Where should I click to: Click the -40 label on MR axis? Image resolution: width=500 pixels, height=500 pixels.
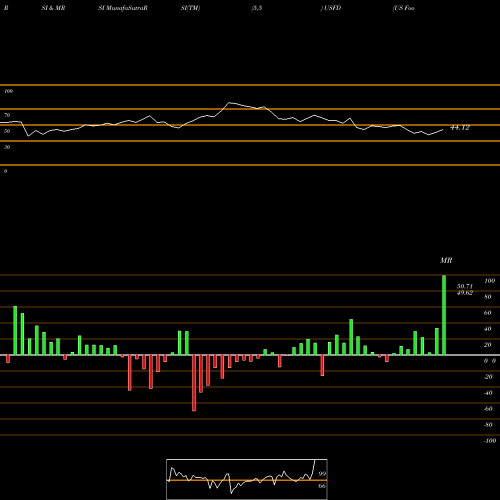[488, 393]
